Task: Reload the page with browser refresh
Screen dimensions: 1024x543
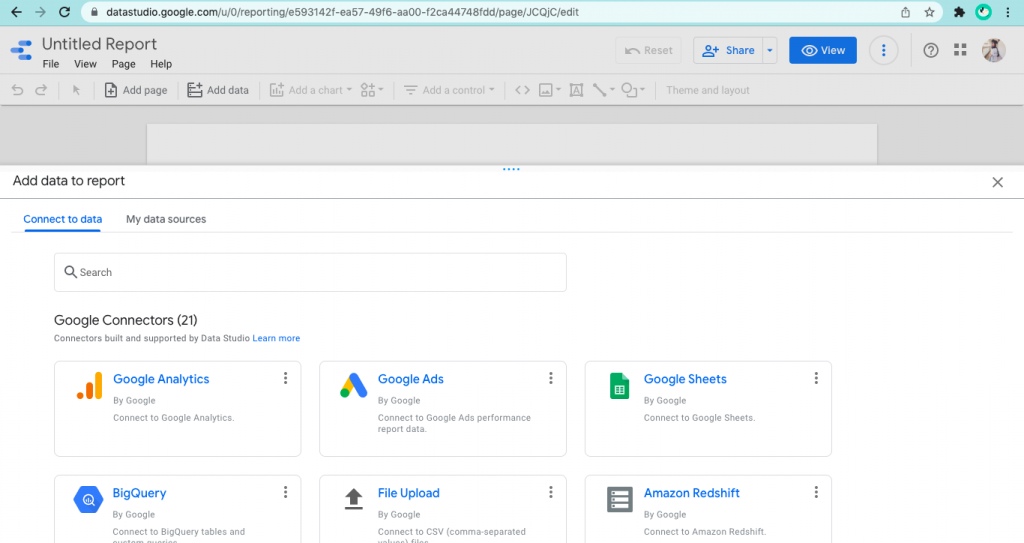Action: click(x=64, y=12)
